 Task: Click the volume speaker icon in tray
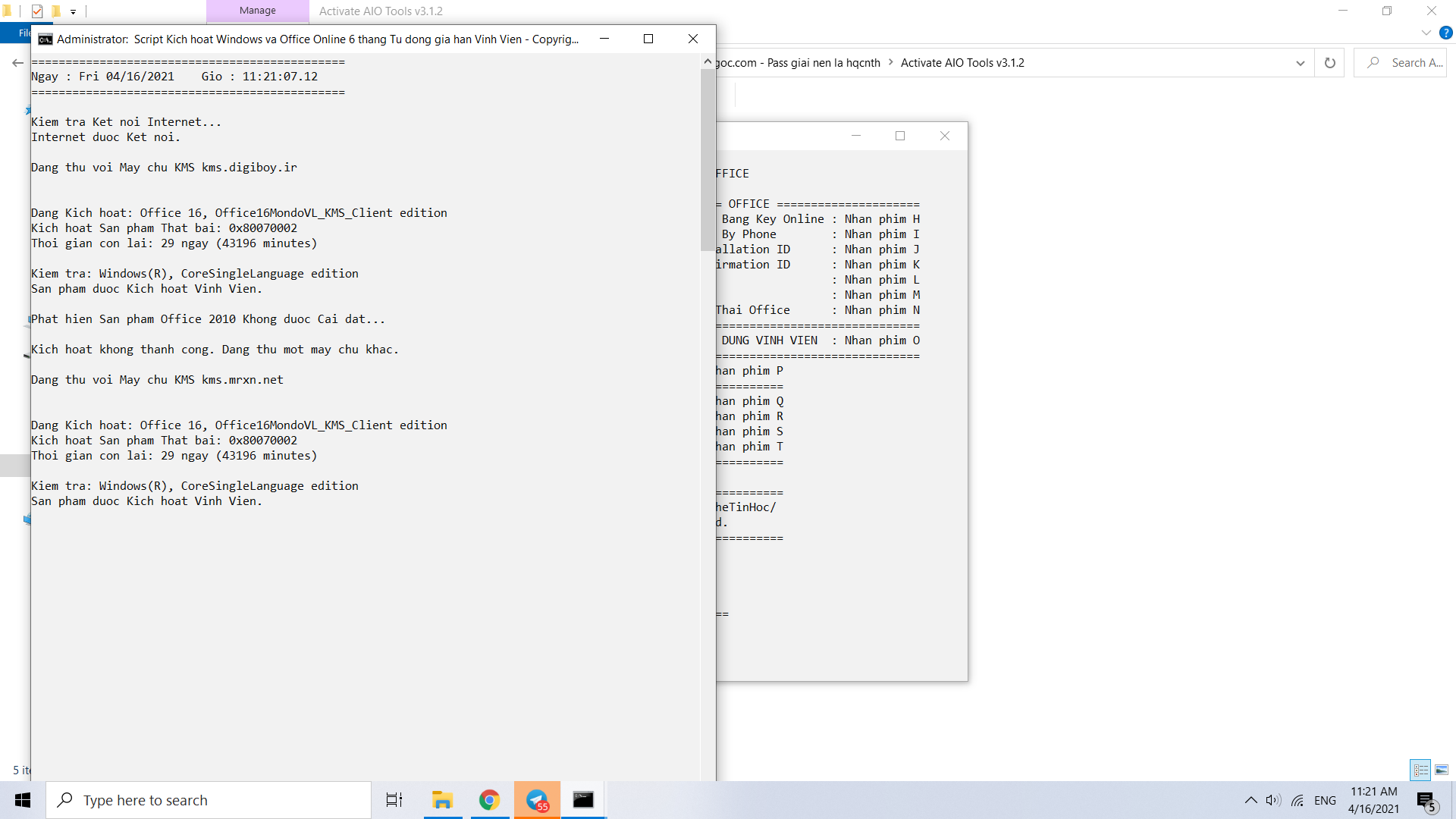pyautogui.click(x=1273, y=800)
